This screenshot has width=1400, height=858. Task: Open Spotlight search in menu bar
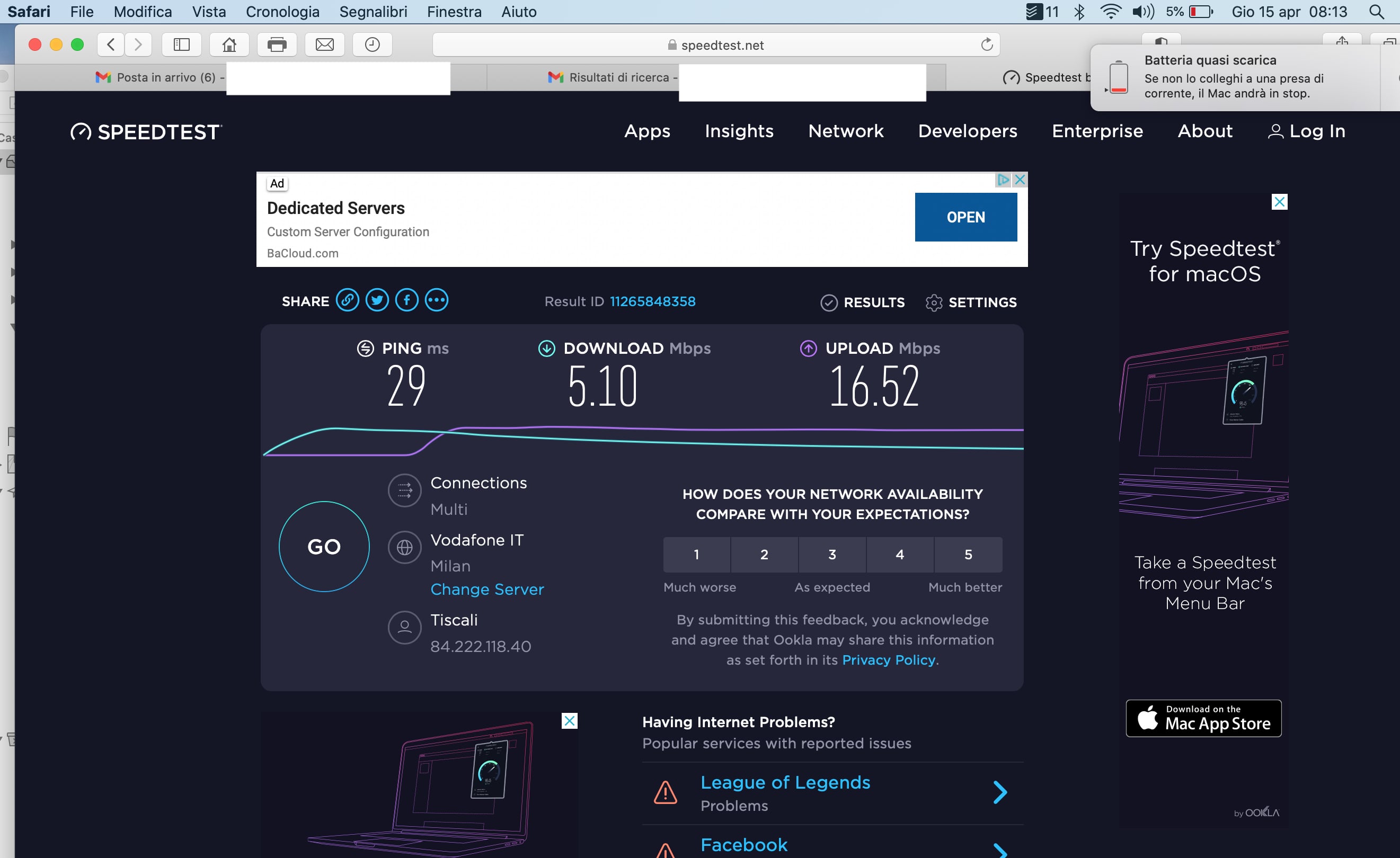click(x=1376, y=11)
